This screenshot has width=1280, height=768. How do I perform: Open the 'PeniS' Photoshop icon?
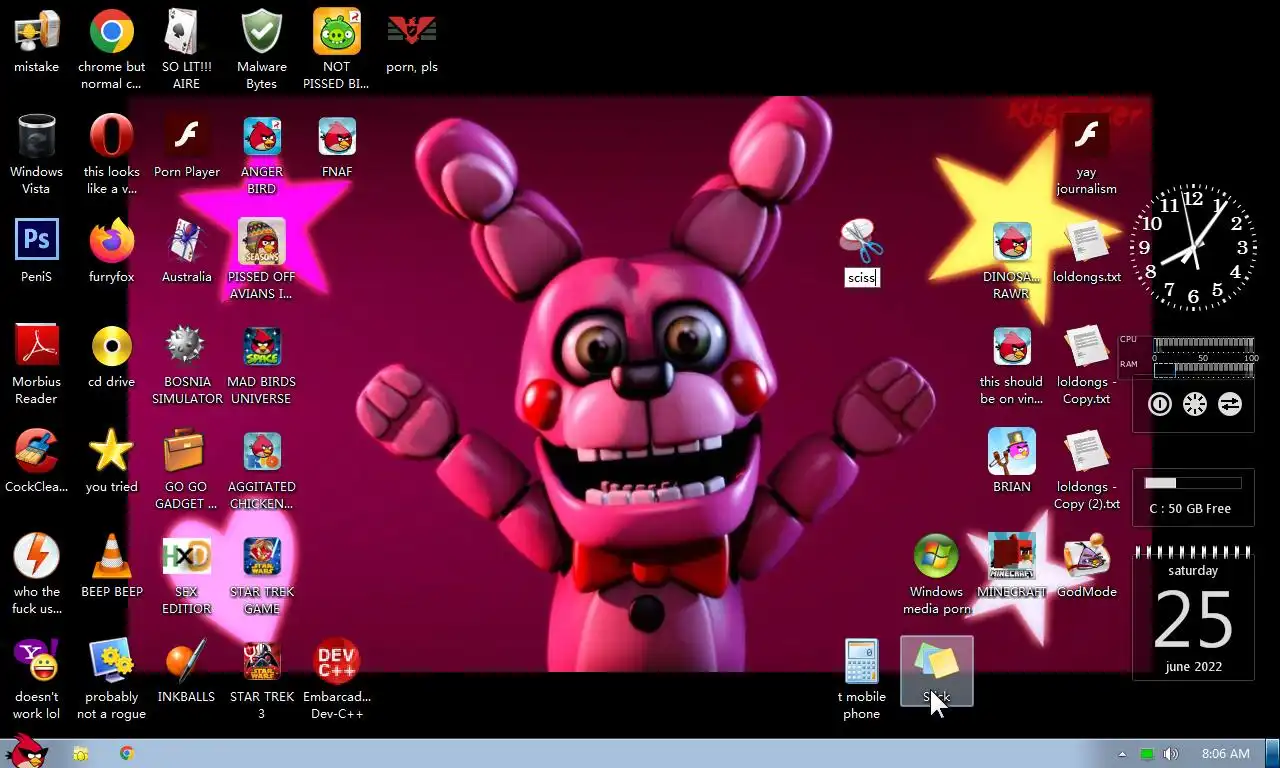click(x=36, y=241)
